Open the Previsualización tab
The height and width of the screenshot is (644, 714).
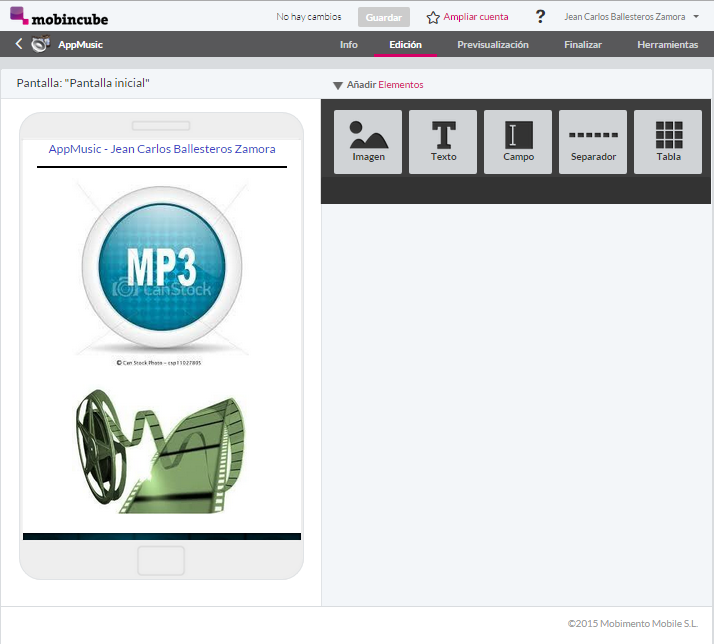[492, 45]
